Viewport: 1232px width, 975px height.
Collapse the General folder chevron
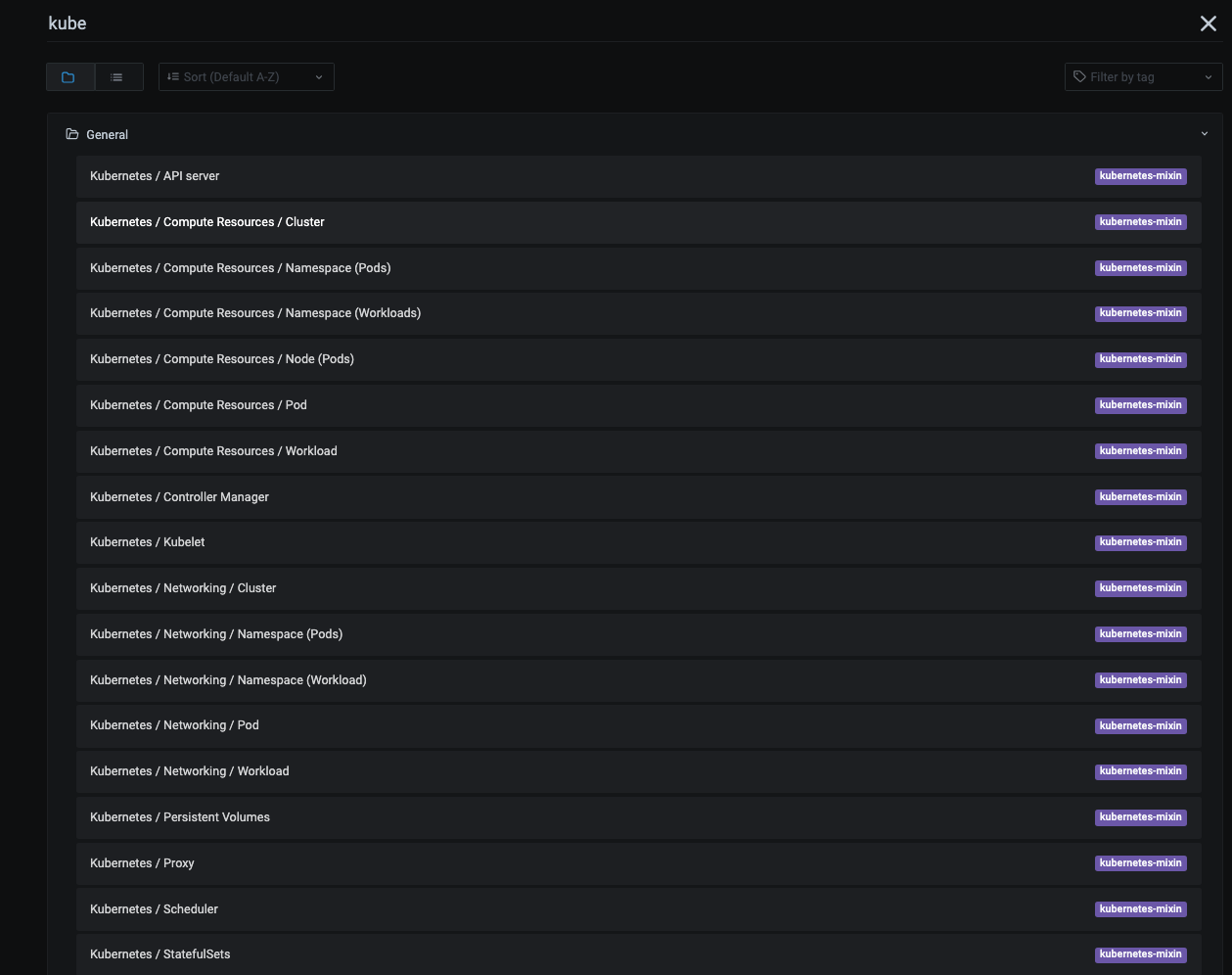(1204, 134)
